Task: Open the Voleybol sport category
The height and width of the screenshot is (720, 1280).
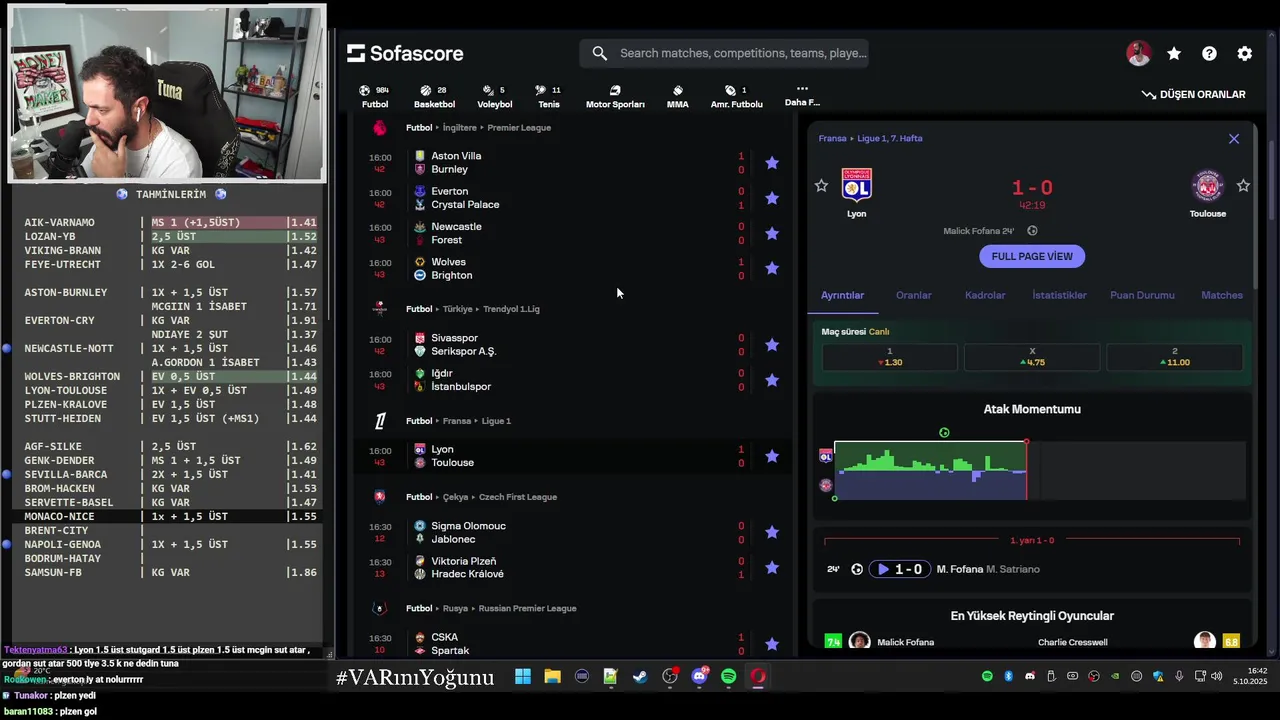Action: 494,96
